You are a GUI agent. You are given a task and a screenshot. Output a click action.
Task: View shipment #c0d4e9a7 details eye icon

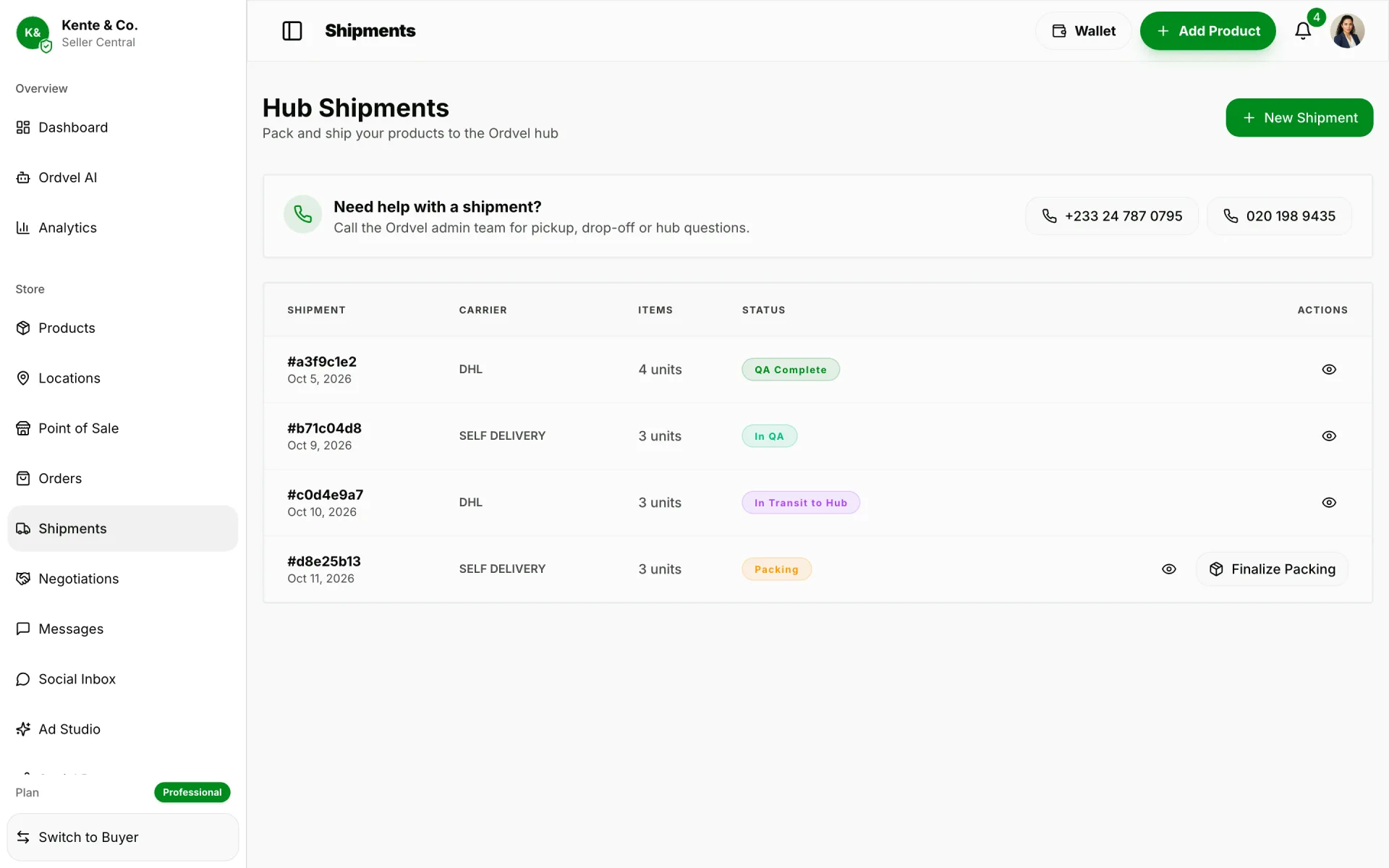coord(1329,503)
